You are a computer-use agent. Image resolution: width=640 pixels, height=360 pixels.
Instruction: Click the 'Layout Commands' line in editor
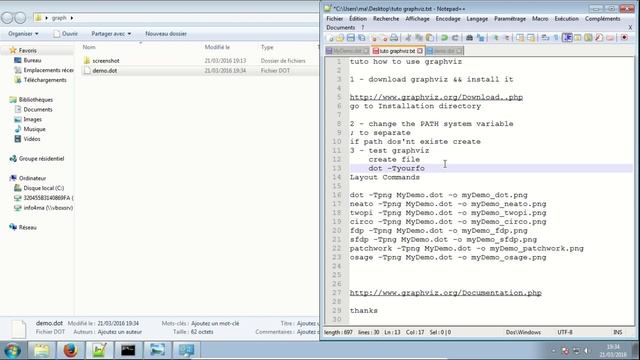click(x=384, y=177)
